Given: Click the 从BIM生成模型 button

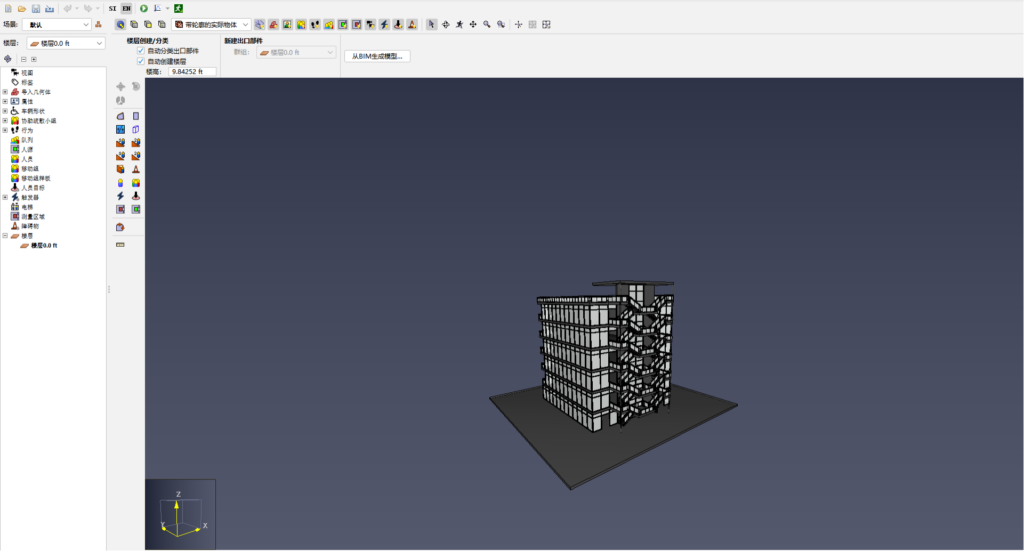Looking at the screenshot, I should pyautogui.click(x=376, y=56).
